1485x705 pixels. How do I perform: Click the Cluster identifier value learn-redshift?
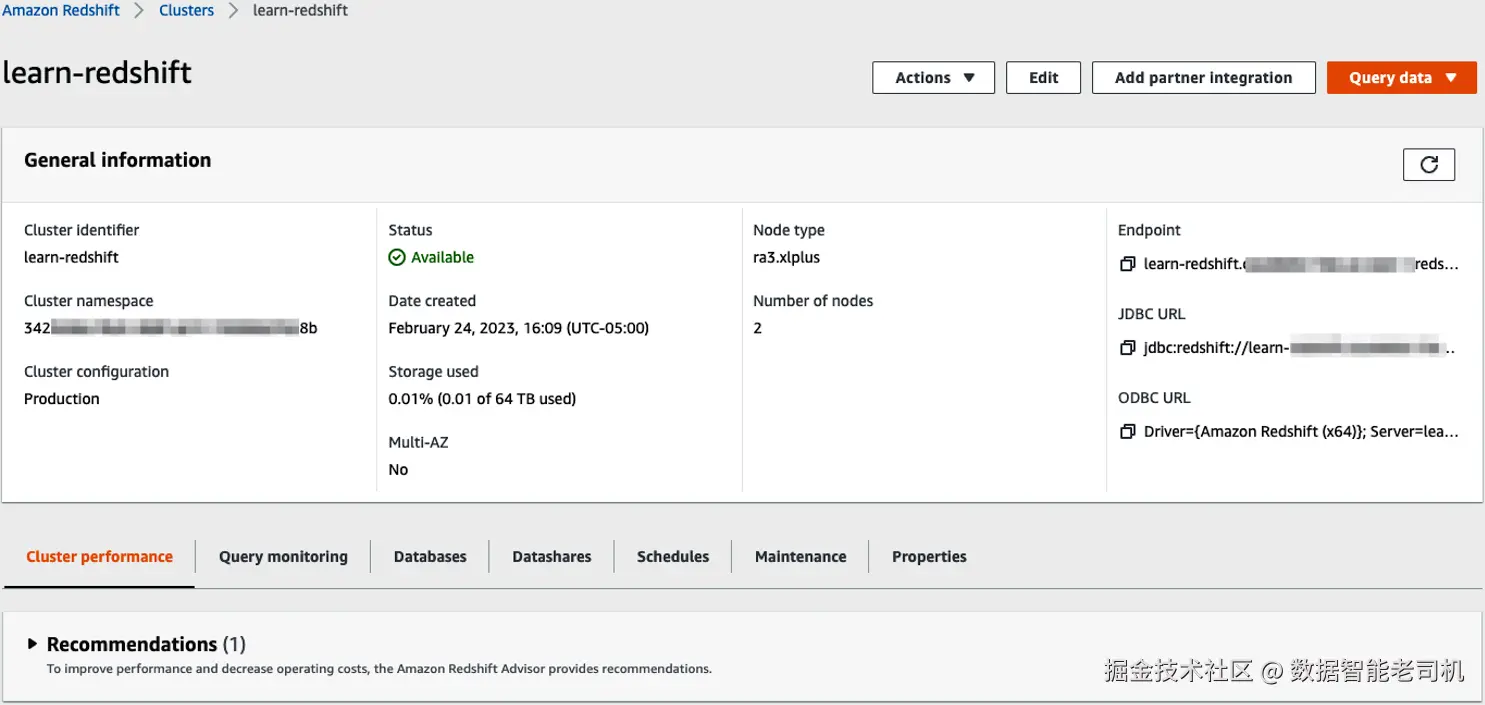[71, 257]
